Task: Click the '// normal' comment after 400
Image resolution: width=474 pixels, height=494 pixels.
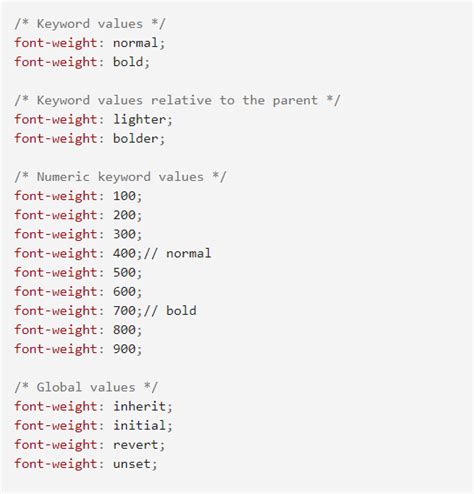Action: pyautogui.click(x=177, y=253)
